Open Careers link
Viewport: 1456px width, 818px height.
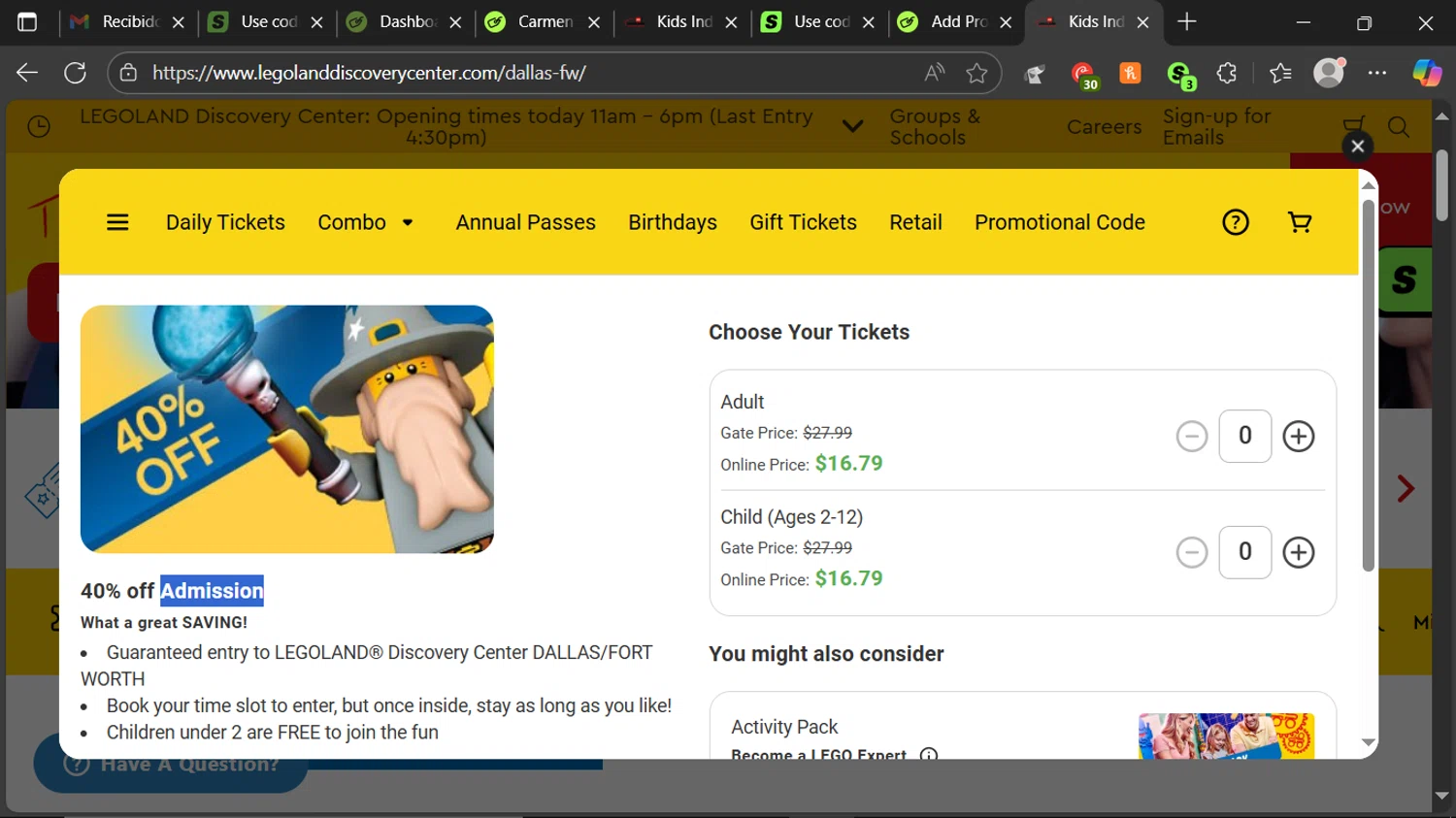click(x=1104, y=126)
